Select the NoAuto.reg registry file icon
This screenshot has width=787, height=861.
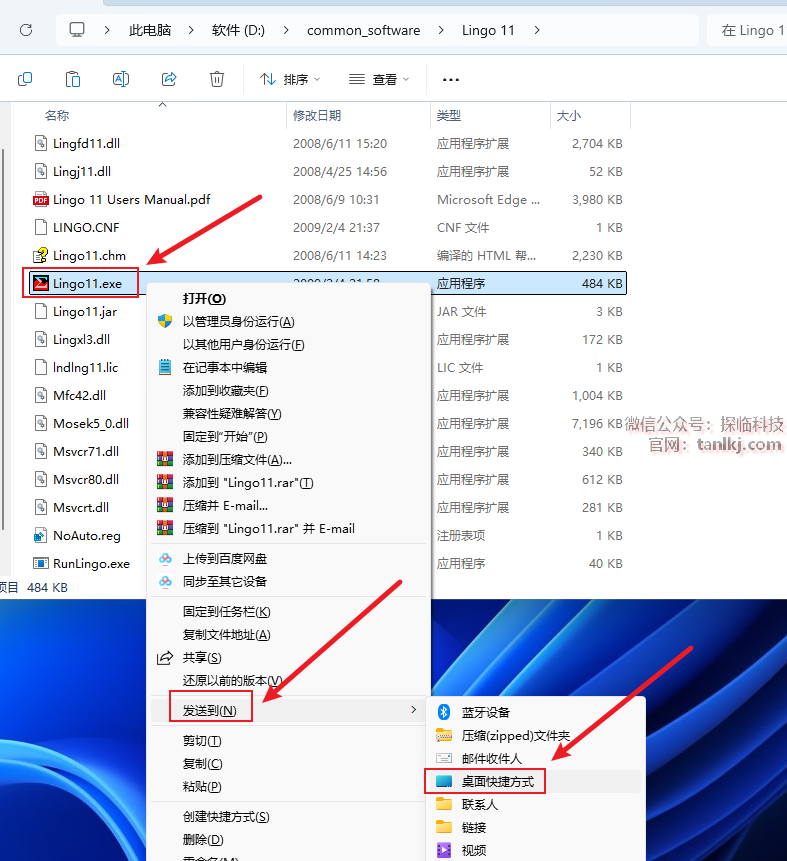click(41, 535)
